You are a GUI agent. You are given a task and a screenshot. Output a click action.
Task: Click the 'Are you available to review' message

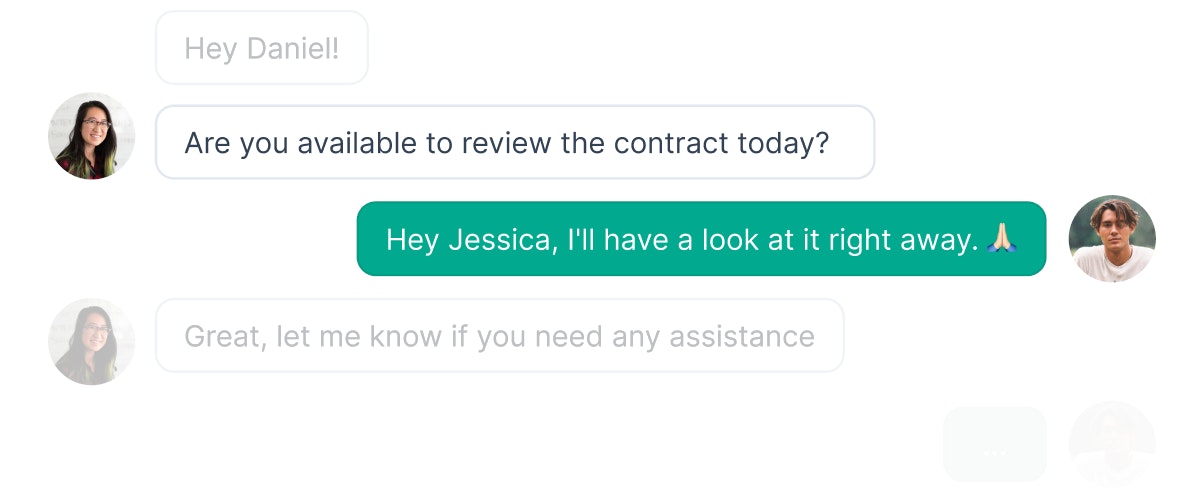515,142
